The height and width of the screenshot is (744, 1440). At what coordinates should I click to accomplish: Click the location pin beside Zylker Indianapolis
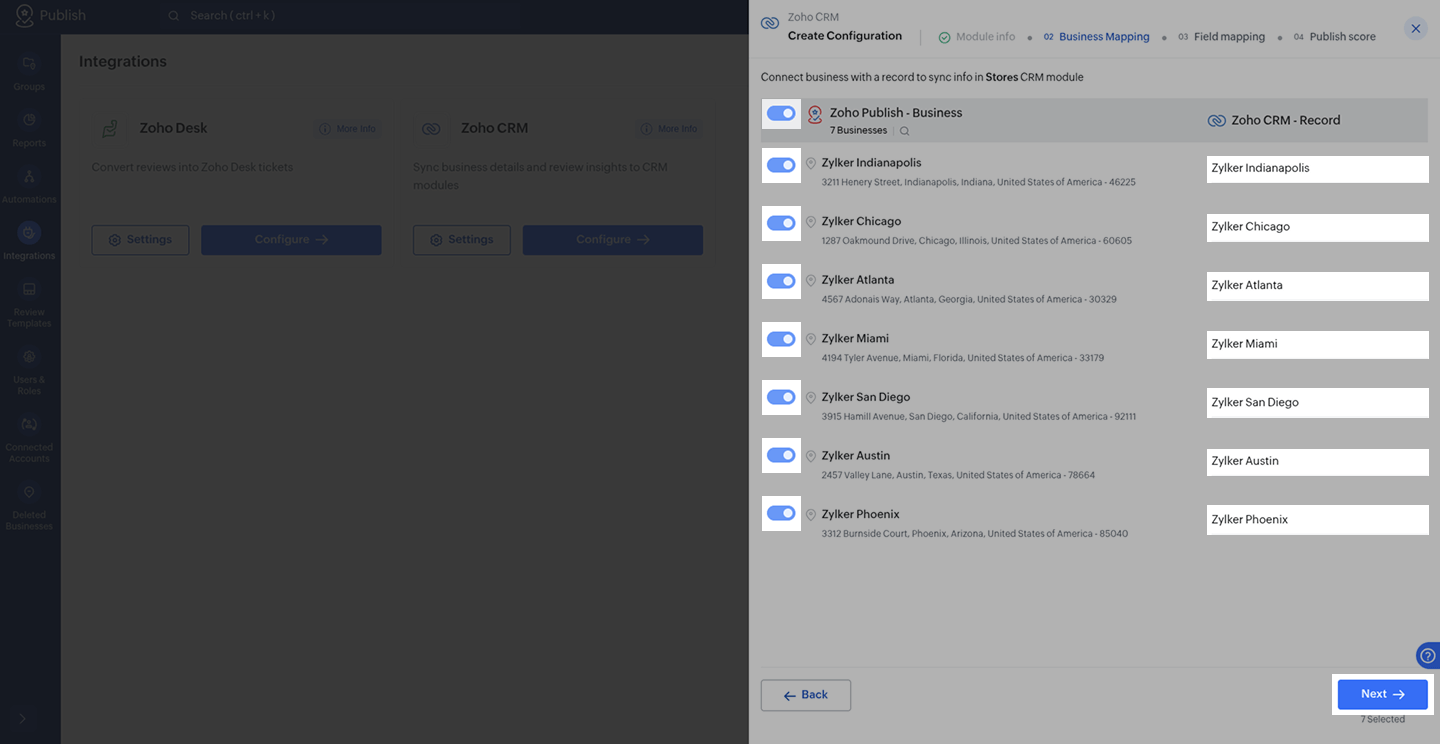(811, 163)
